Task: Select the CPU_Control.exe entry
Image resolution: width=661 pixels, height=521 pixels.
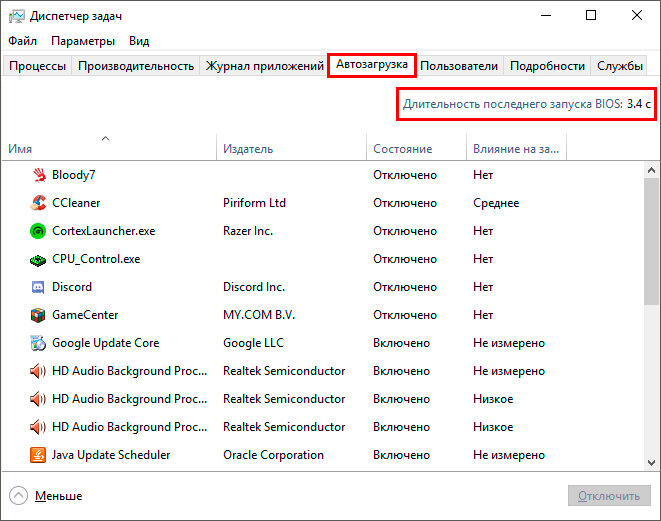Action: pyautogui.click(x=96, y=259)
